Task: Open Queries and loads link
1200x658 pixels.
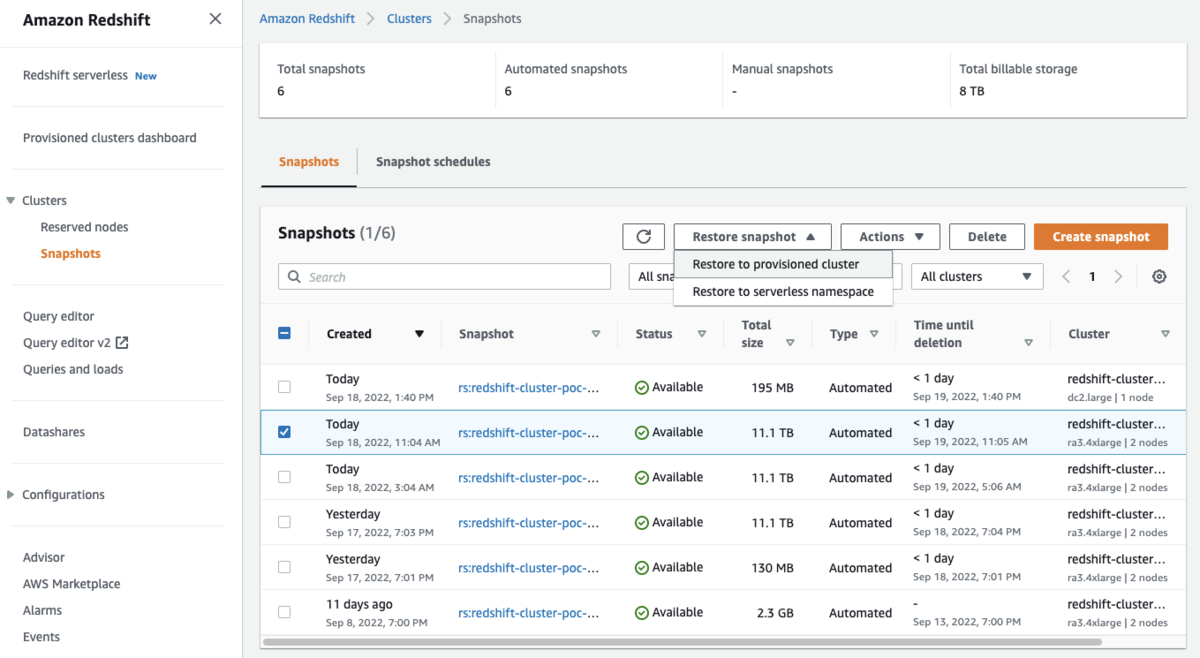Action: pos(73,369)
